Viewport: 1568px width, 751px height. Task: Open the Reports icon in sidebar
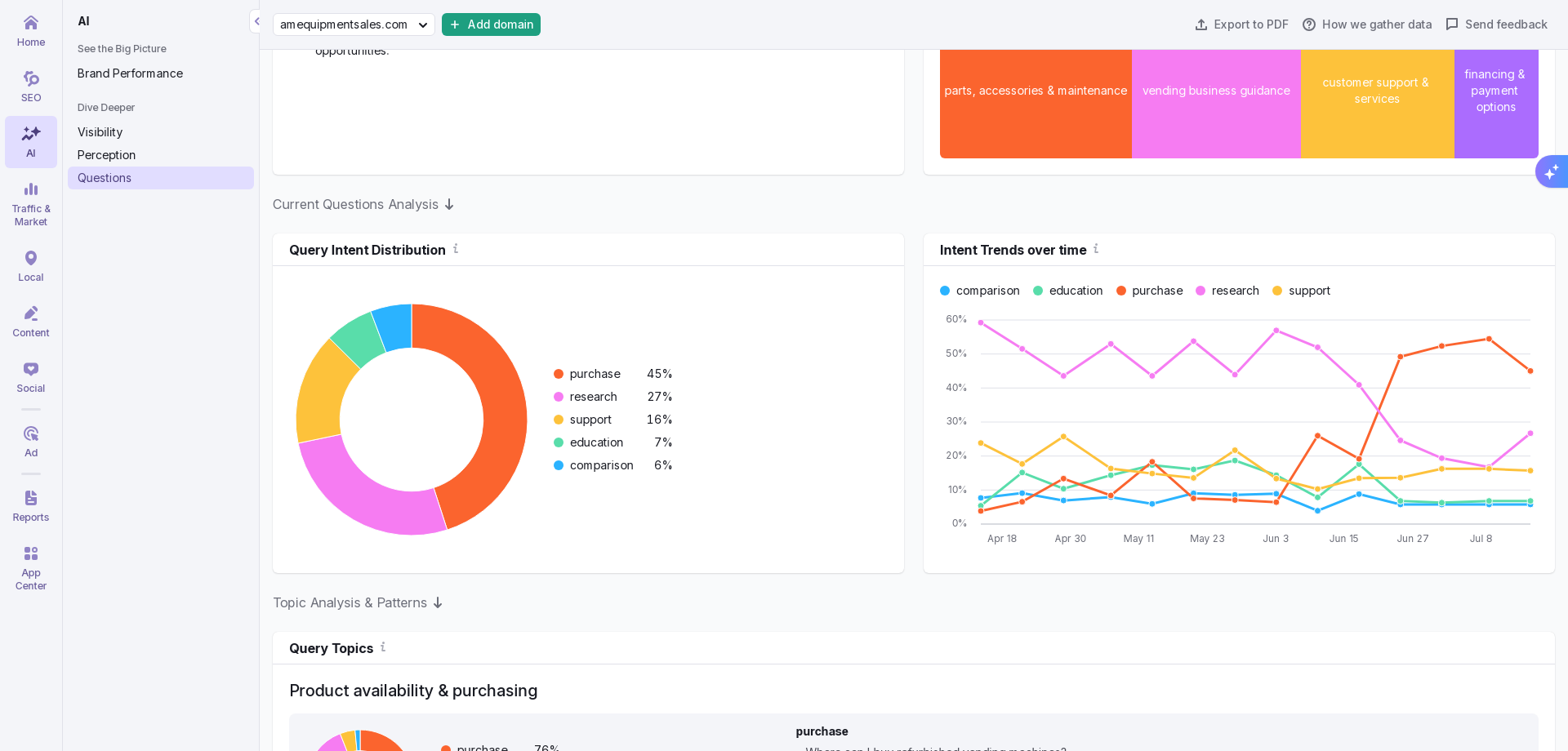(31, 506)
